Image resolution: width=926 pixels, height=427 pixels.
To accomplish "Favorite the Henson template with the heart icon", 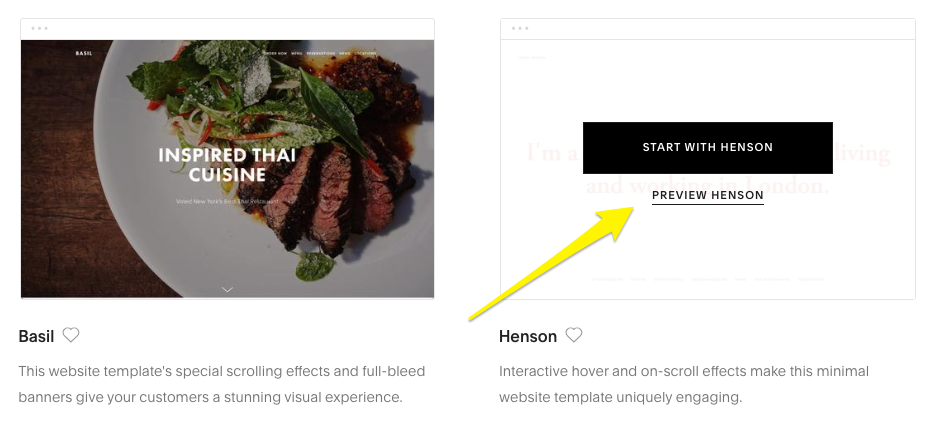I will [573, 335].
